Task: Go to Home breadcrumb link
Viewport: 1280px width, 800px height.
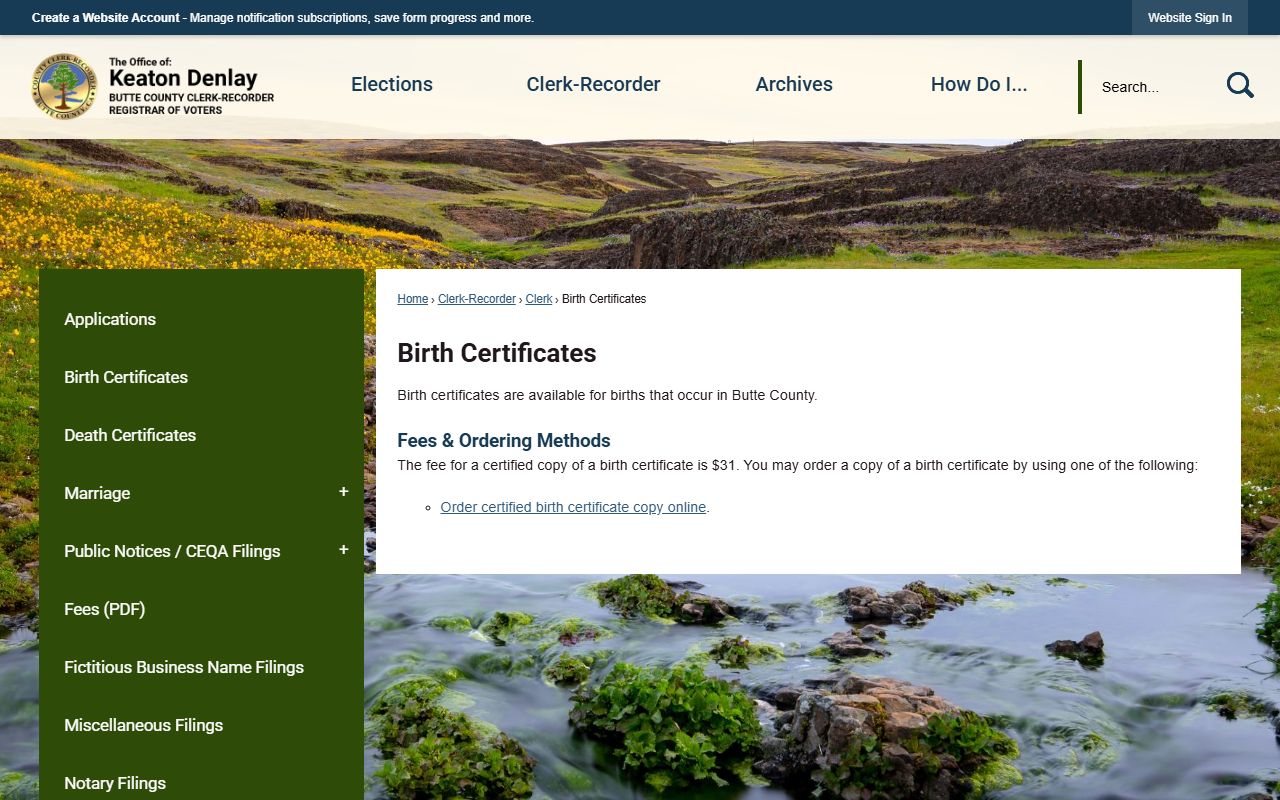Action: [x=412, y=299]
